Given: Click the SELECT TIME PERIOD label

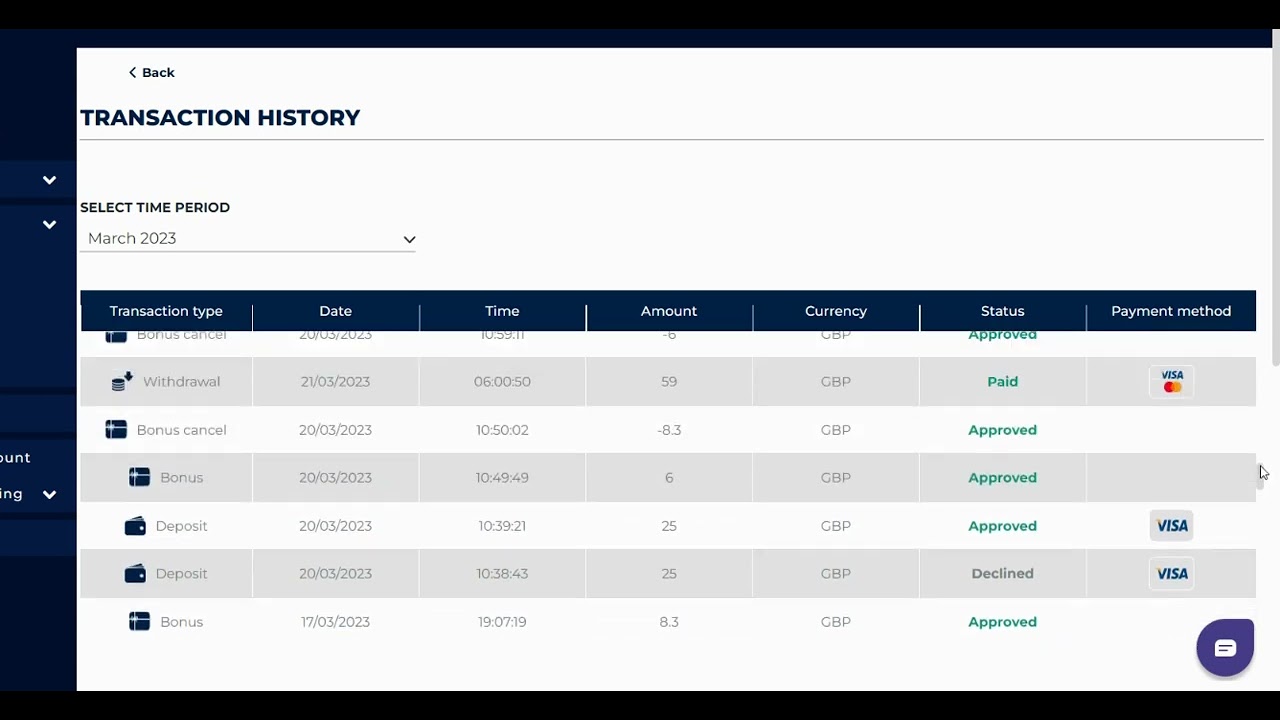Looking at the screenshot, I should click(x=155, y=207).
